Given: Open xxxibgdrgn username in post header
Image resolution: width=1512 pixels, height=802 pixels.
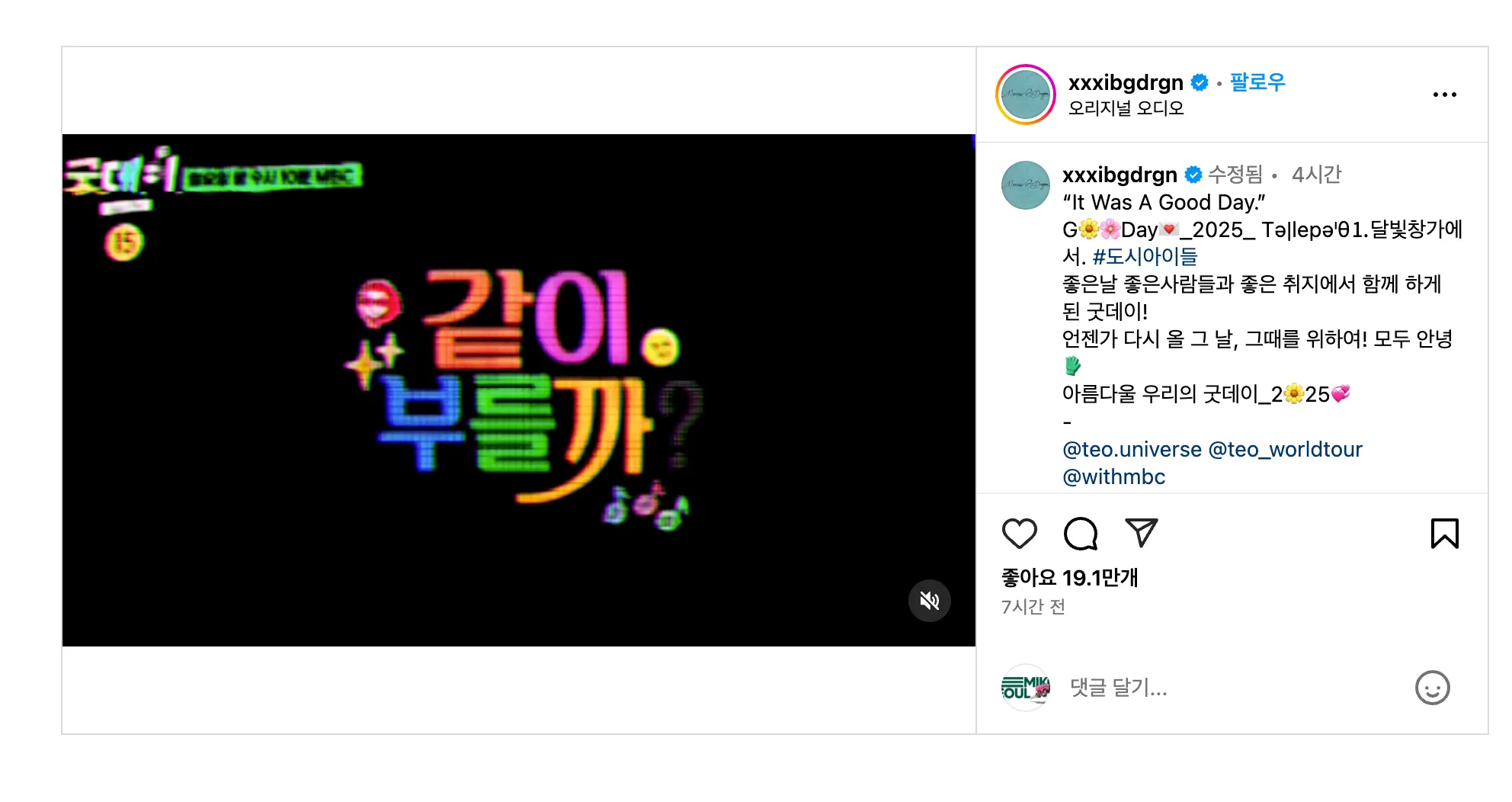Looking at the screenshot, I should [1126, 82].
